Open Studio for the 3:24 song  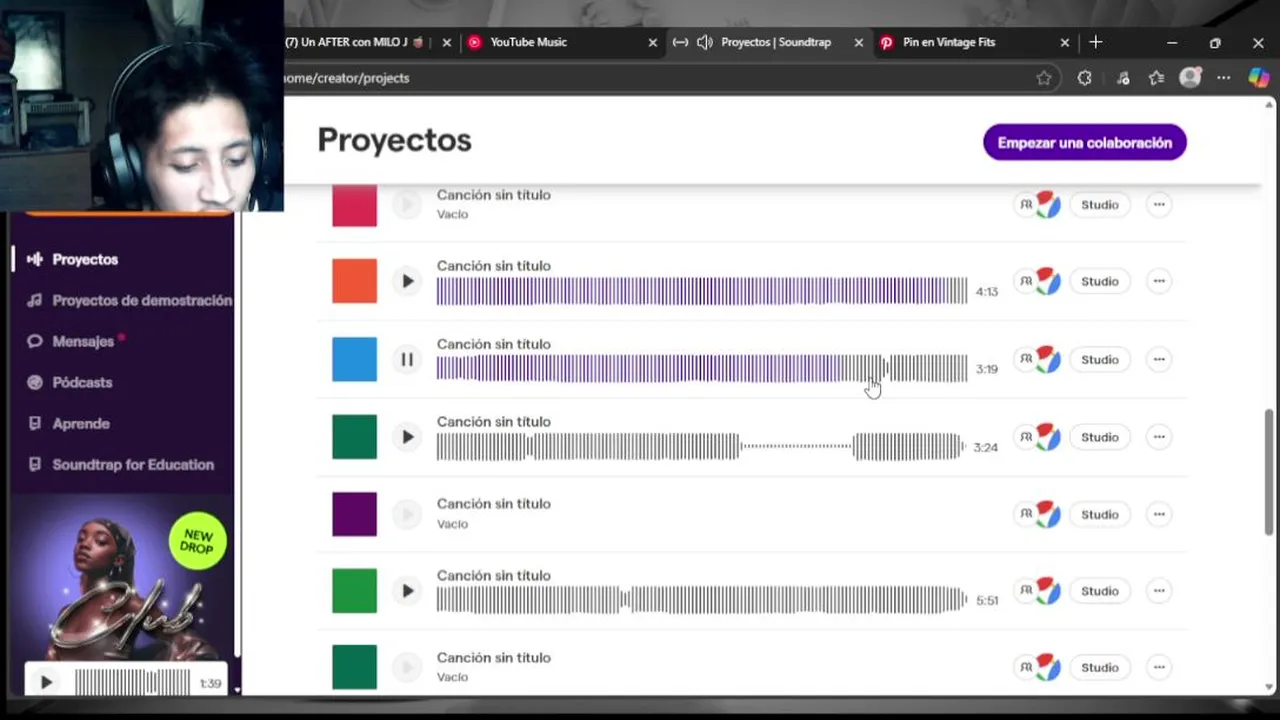pyautogui.click(x=1099, y=437)
